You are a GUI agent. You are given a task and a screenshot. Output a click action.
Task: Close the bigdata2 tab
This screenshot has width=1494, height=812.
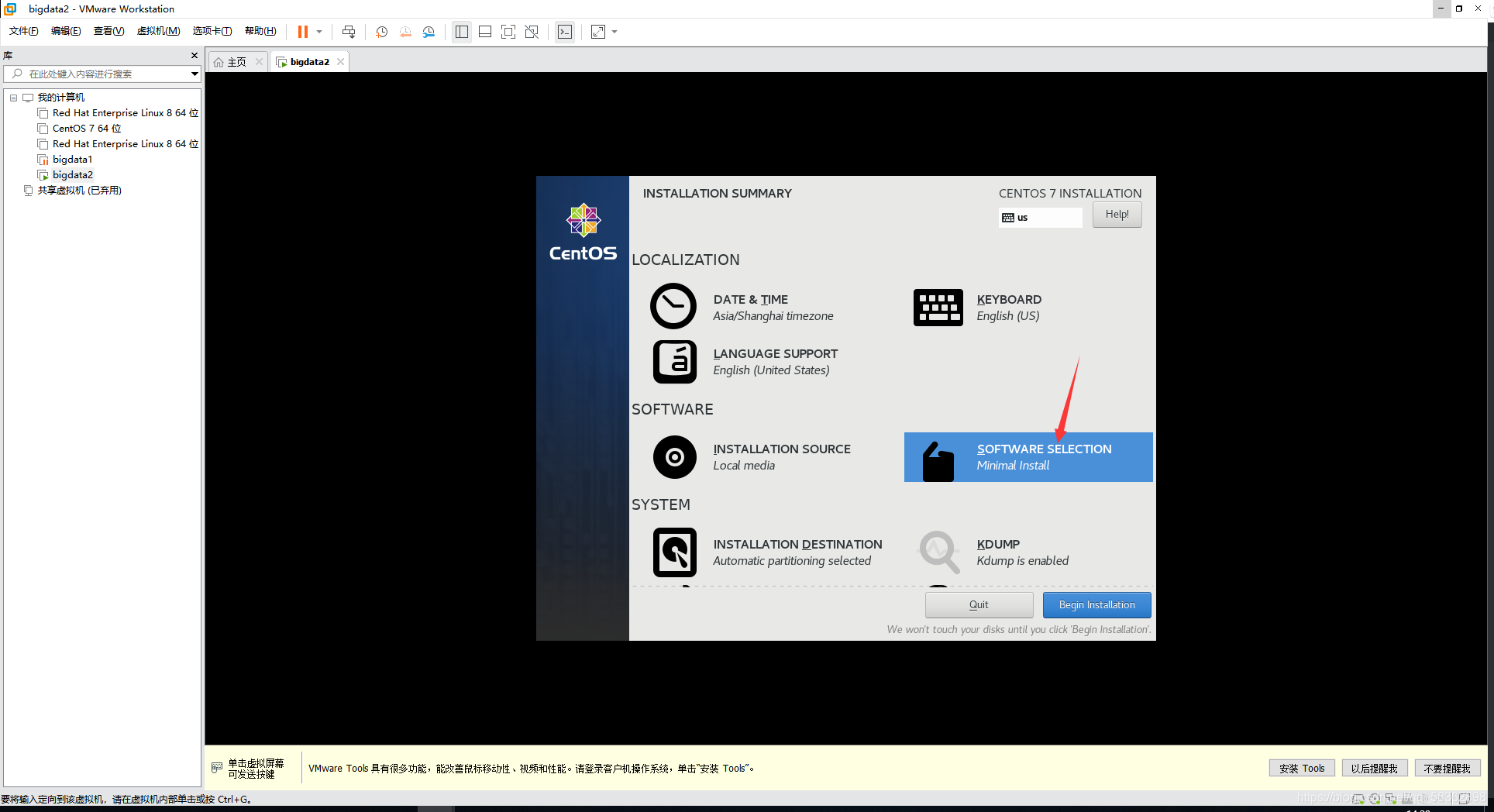click(x=340, y=62)
